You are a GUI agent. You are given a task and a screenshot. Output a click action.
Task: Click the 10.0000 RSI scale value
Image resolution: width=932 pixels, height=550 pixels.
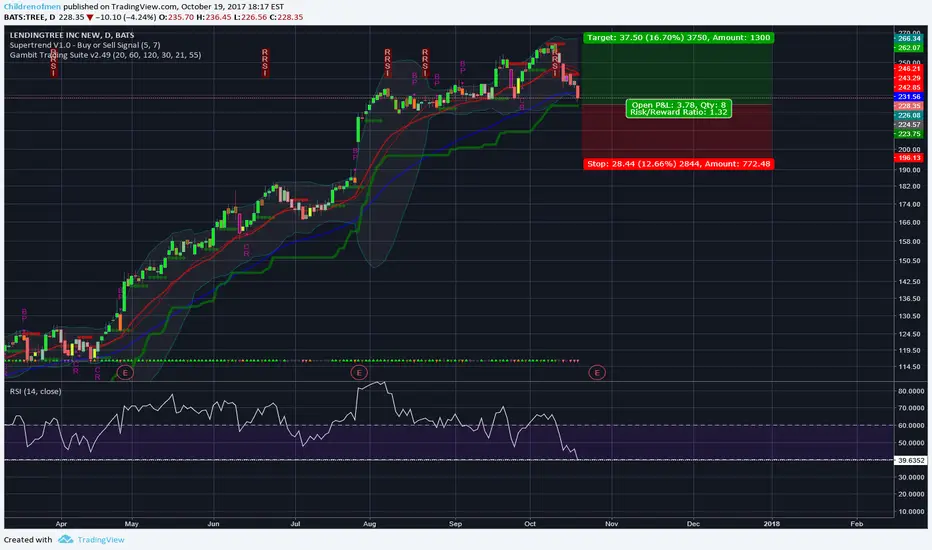pyautogui.click(x=911, y=512)
